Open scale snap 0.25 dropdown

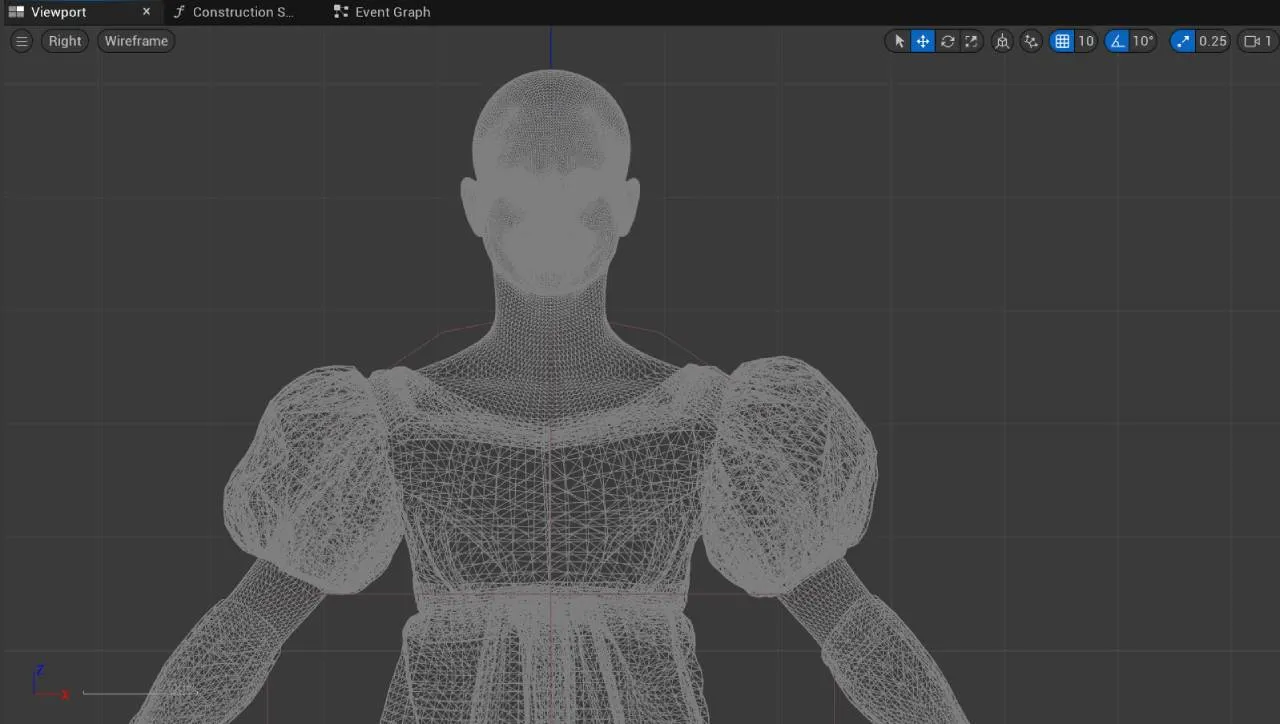tap(1213, 41)
